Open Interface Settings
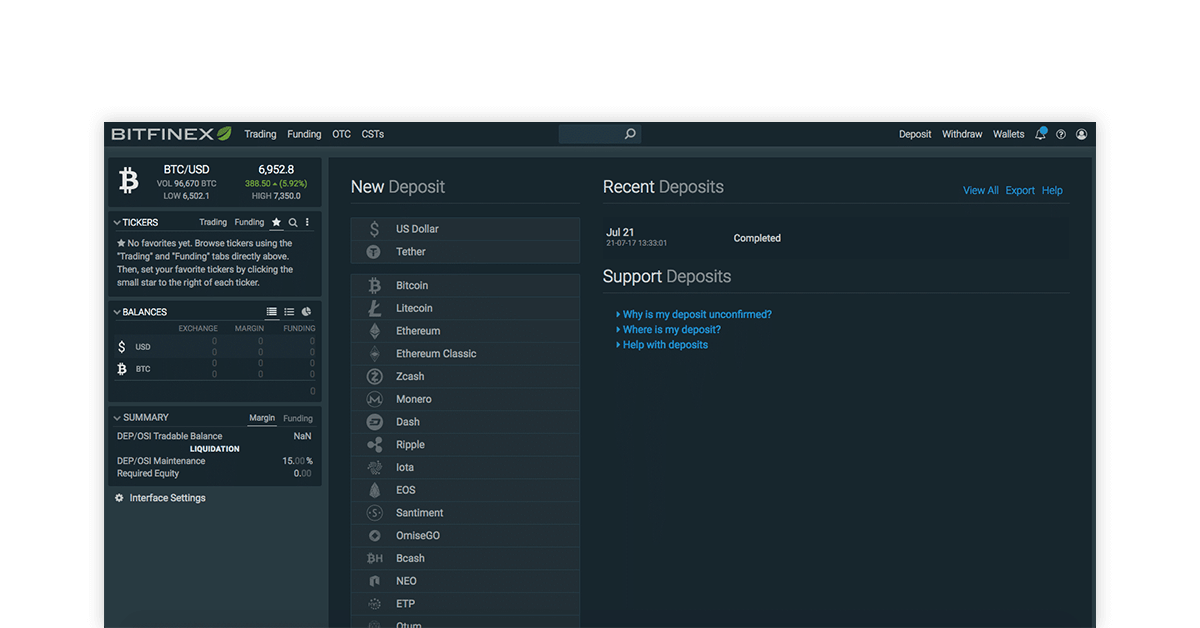This screenshot has width=1200, height=628. 167,498
